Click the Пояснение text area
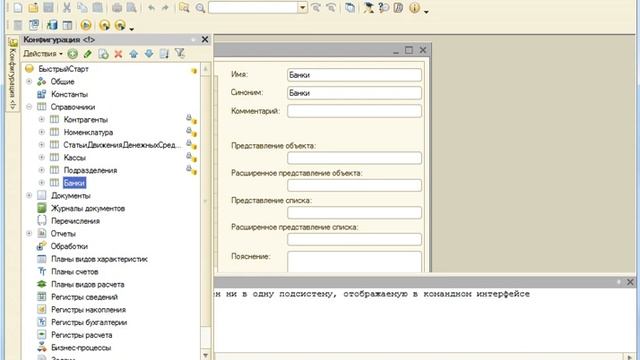 point(354,262)
